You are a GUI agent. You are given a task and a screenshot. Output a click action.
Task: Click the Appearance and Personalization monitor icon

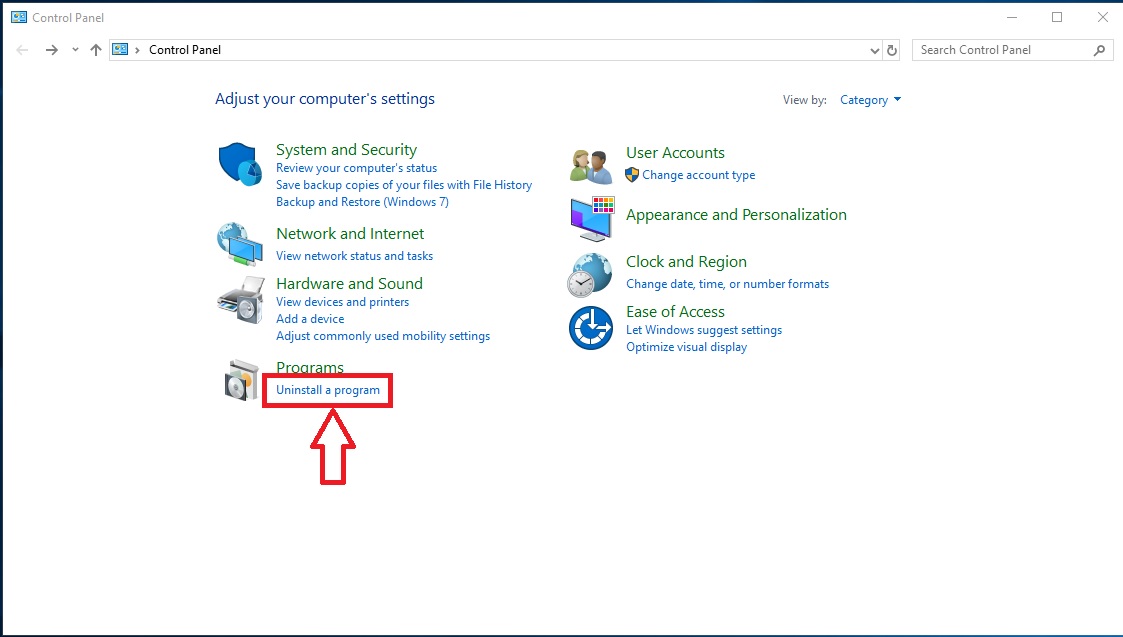click(592, 219)
